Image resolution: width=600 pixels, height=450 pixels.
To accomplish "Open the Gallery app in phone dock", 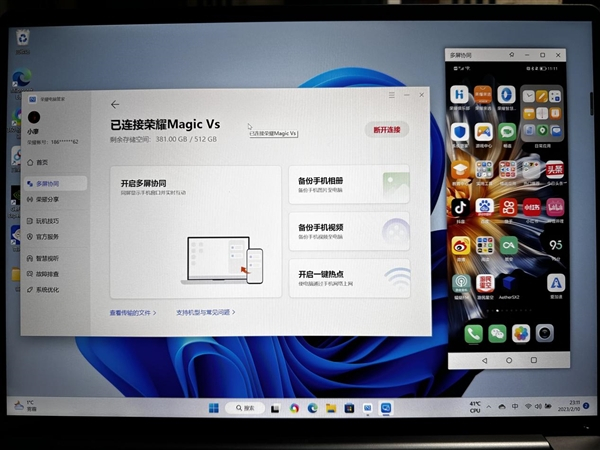I will pos(521,333).
